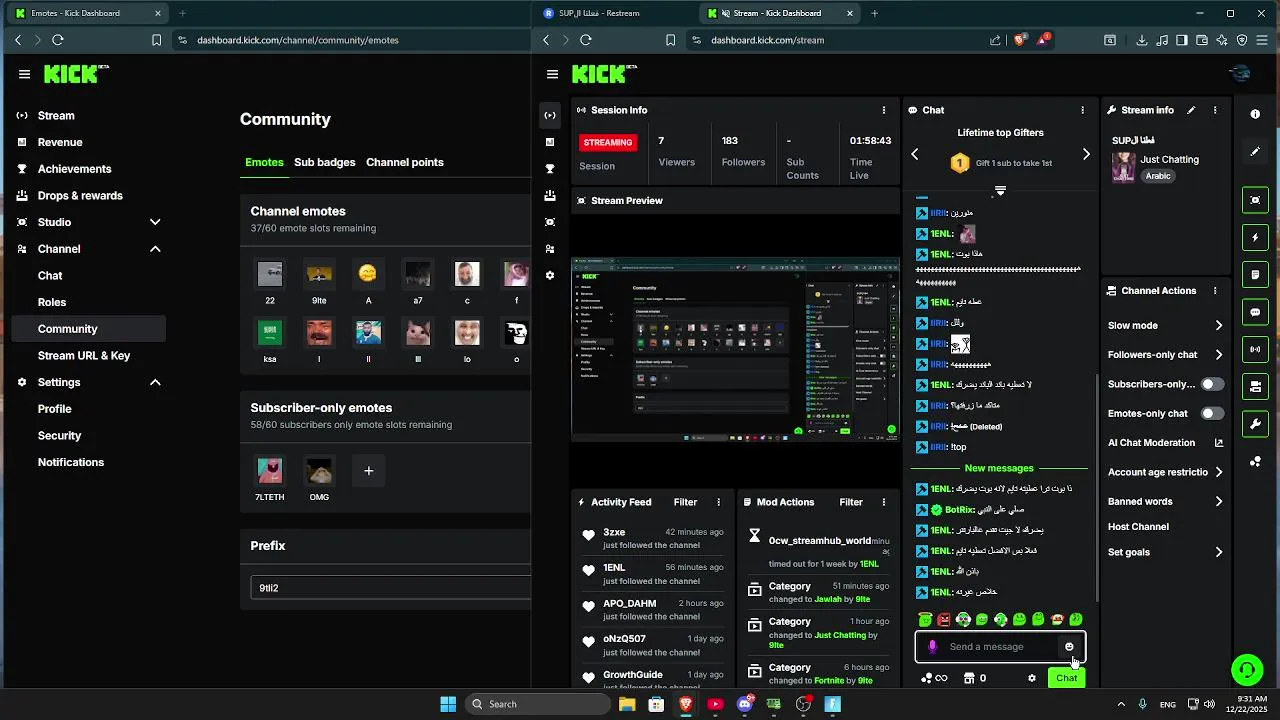Click the Prefix text field with 9tll2

click(x=390, y=588)
